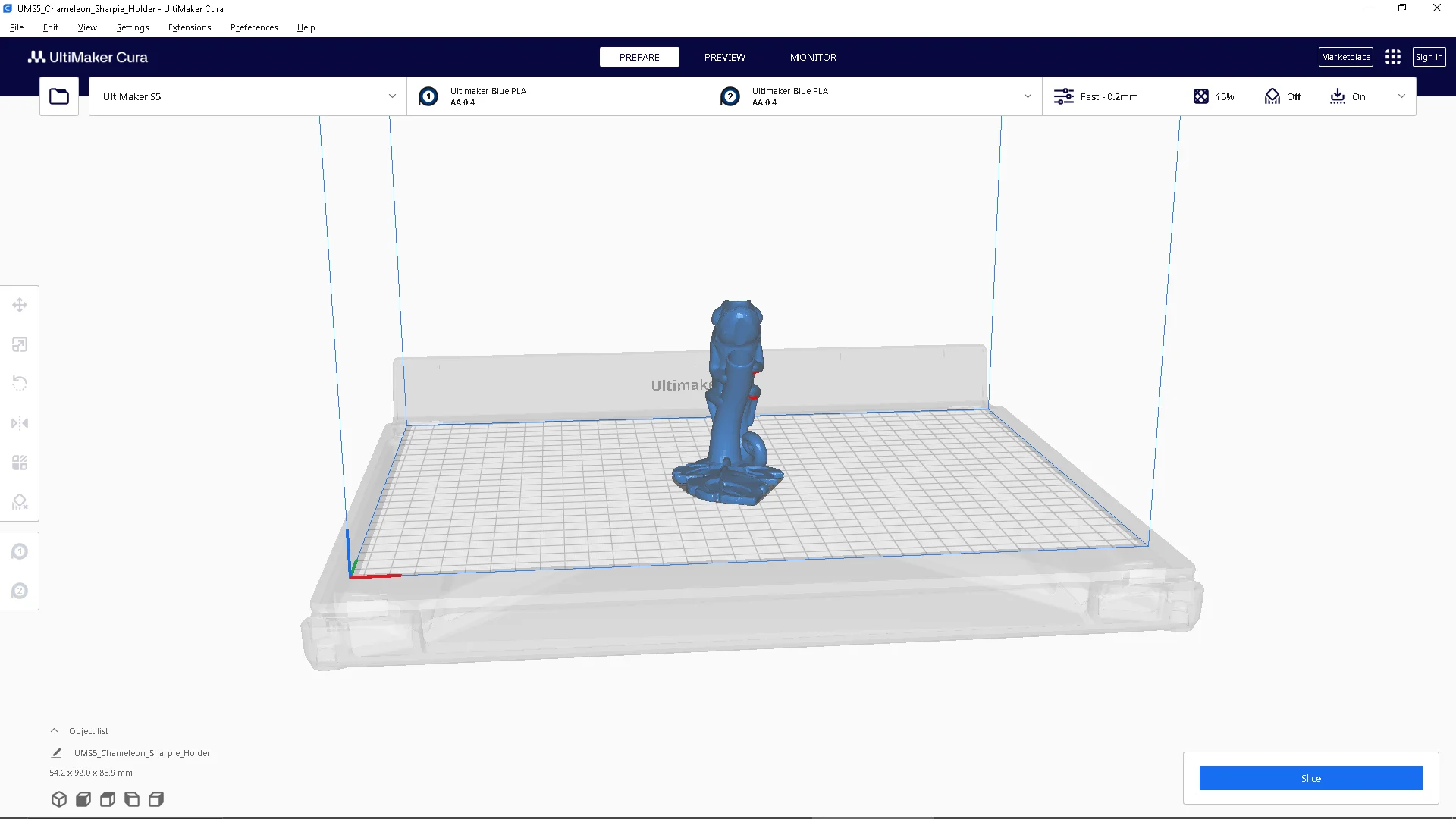Click the pencil icon to rename model
This screenshot has width=1456, height=819.
56,753
